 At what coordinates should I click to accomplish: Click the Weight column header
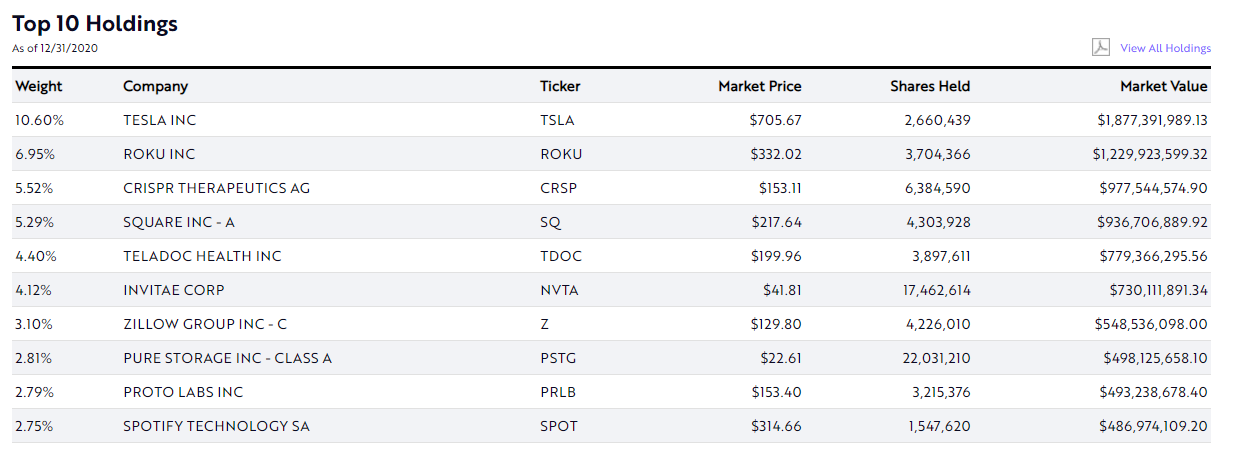(x=39, y=86)
